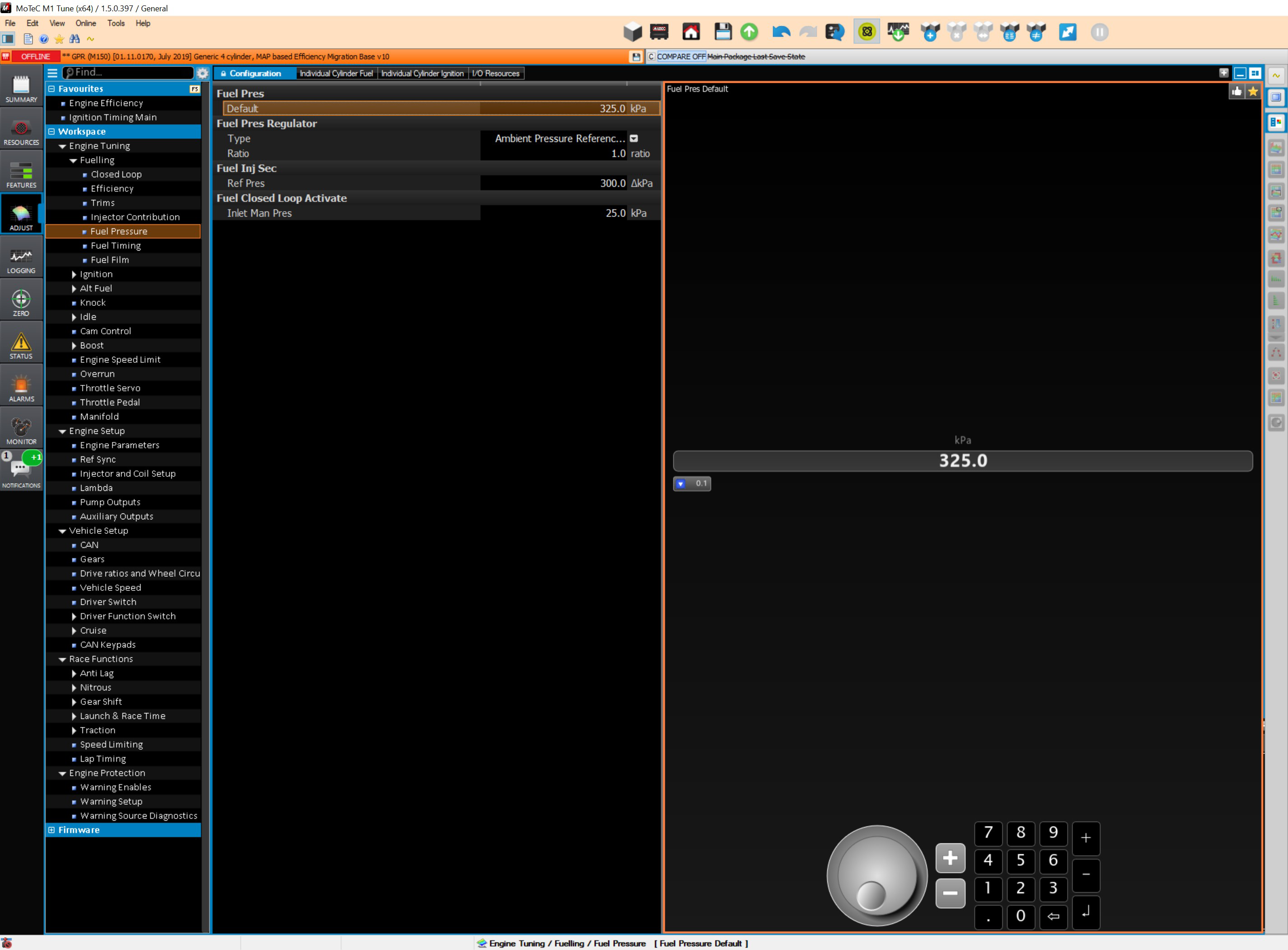Click the Home icon in the toolbar
Image resolution: width=1288 pixels, height=950 pixels.
coord(691,32)
